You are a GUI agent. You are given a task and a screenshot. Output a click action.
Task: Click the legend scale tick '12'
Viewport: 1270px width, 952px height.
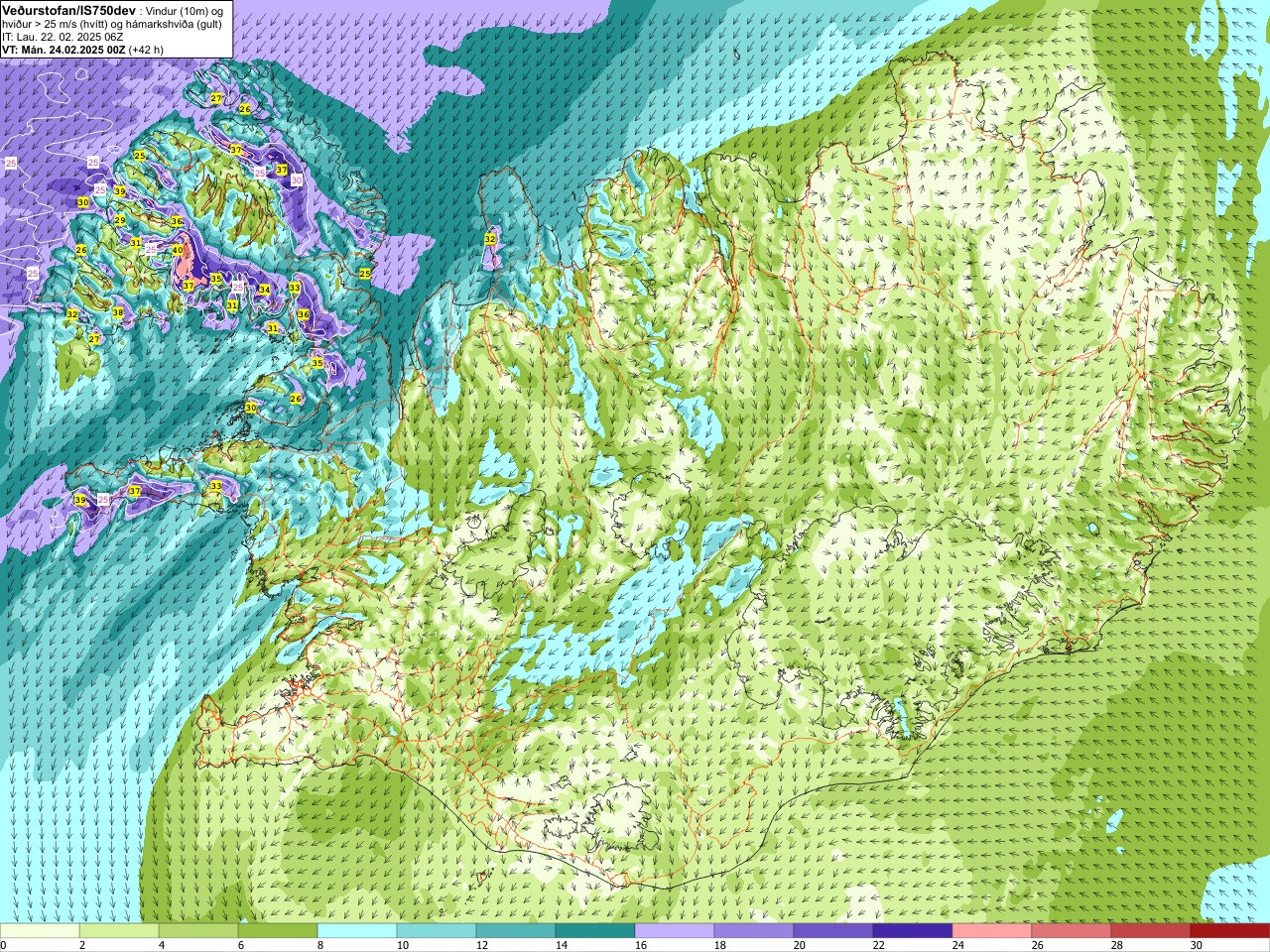click(x=482, y=945)
